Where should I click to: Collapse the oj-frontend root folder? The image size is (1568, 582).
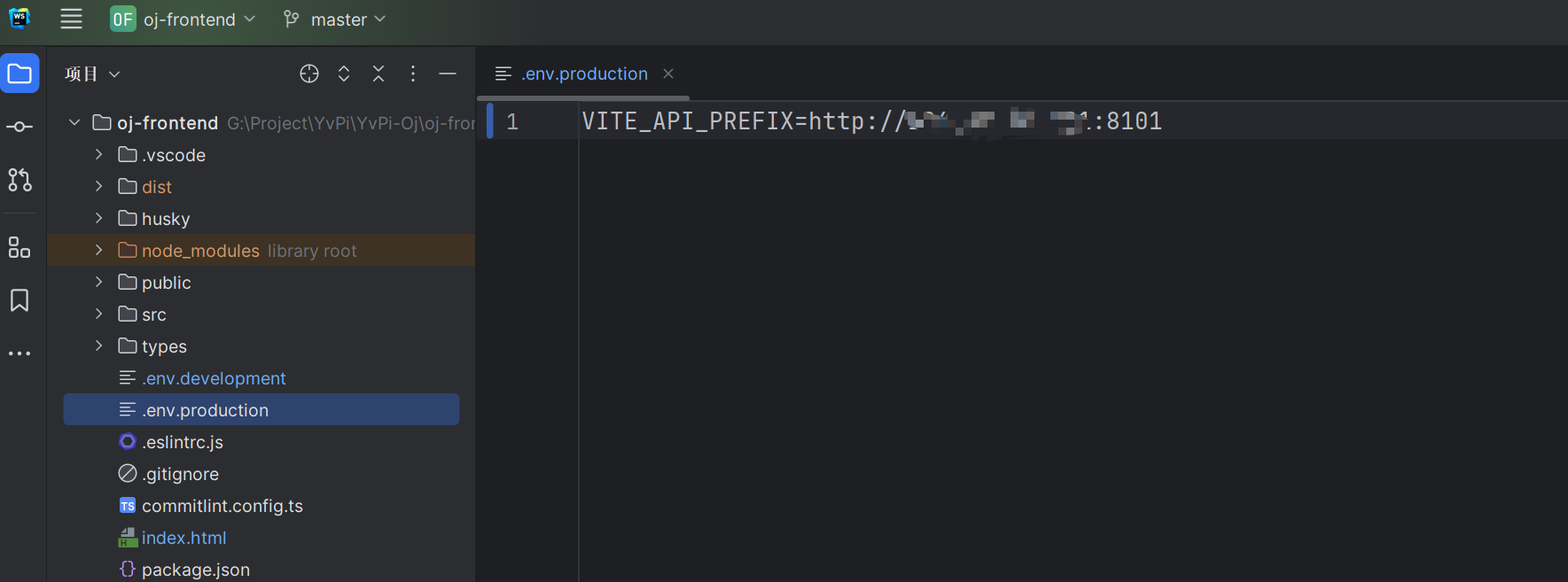point(74,123)
